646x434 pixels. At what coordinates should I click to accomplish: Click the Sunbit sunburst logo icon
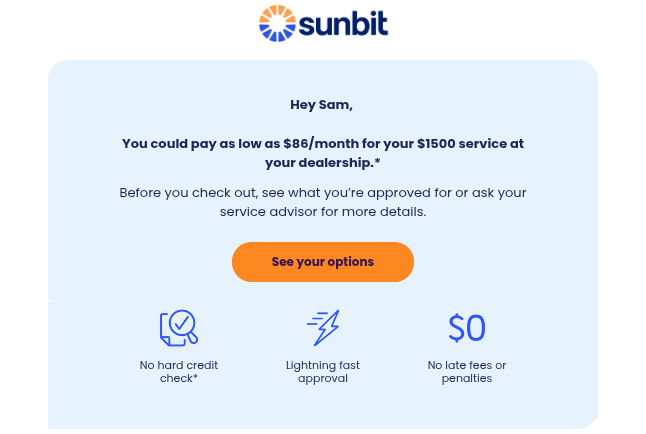click(276, 23)
